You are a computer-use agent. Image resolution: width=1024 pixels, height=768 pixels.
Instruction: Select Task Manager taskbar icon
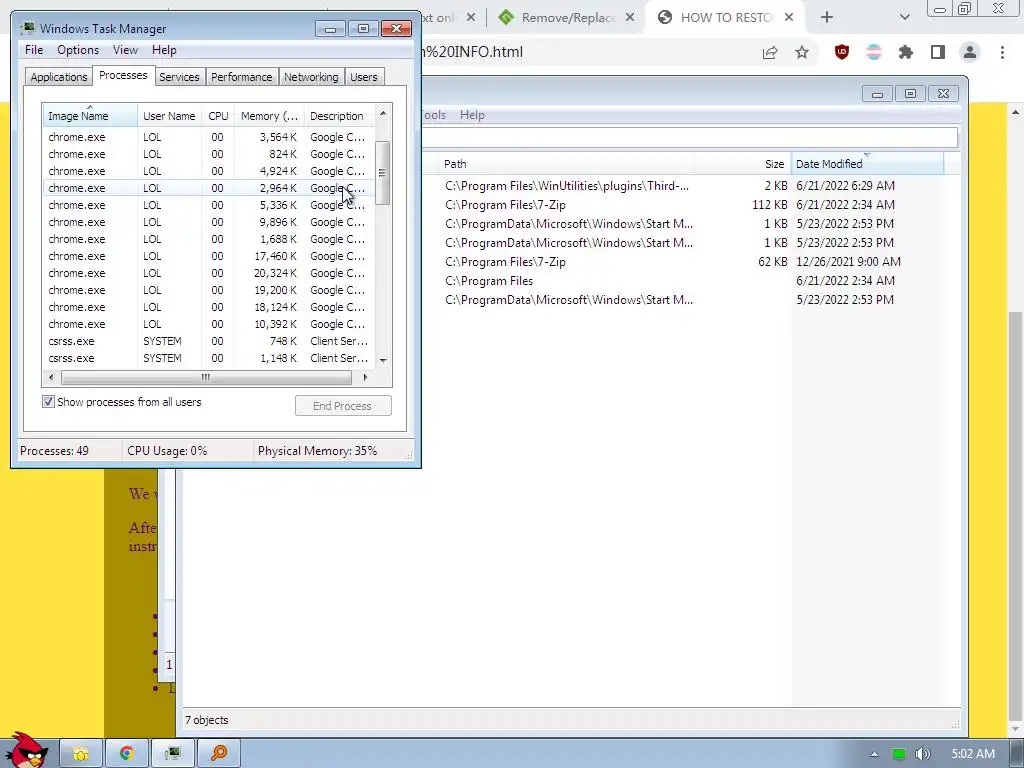click(x=172, y=754)
